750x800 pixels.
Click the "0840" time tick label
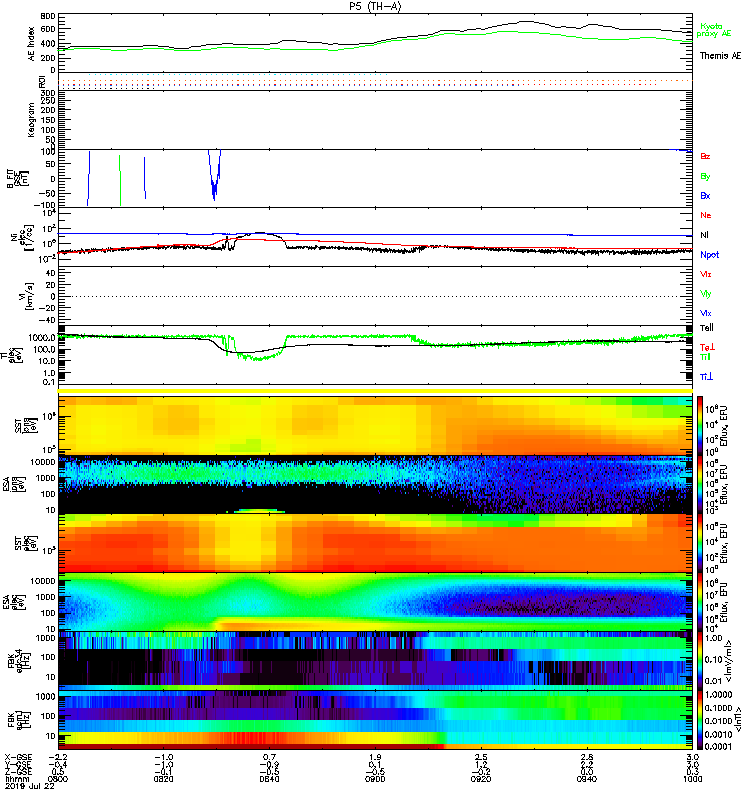point(269,779)
